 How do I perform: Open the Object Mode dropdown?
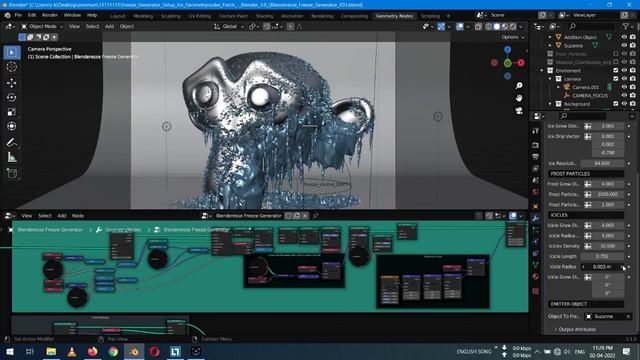tap(42, 27)
